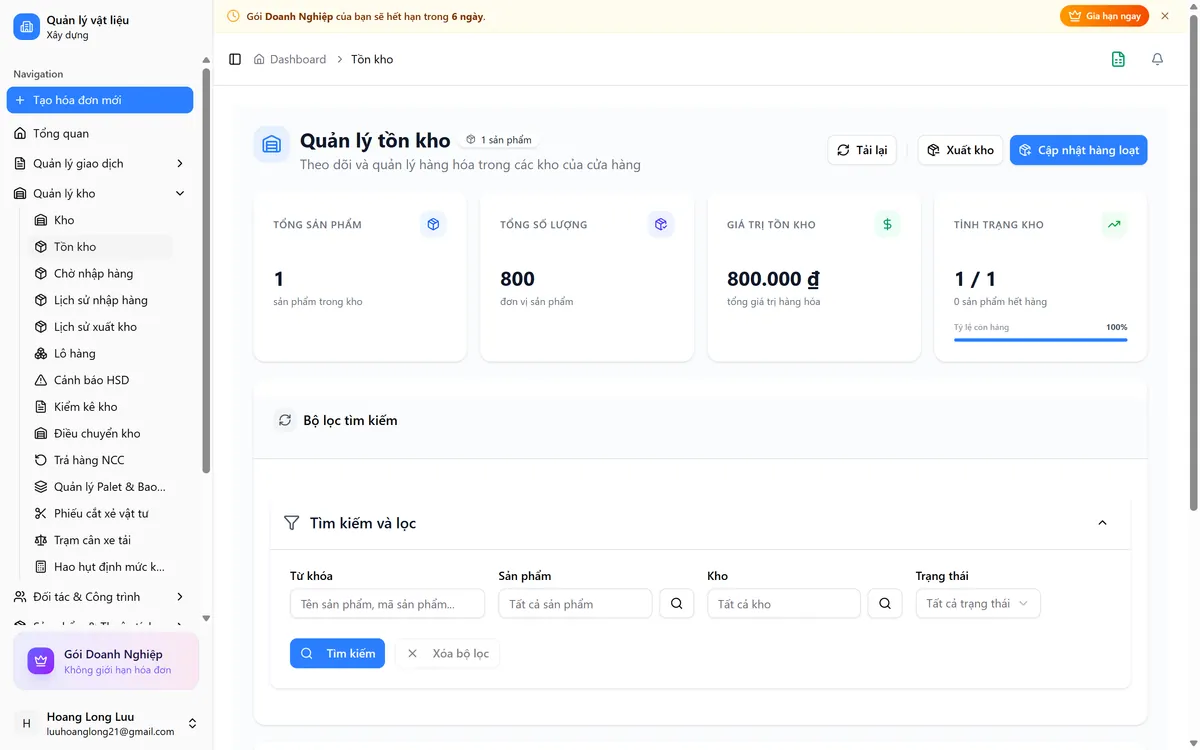Viewport: 1200px width, 750px height.
Task: Collapse the Tìm kiếm và lọc panel
Action: click(1102, 523)
